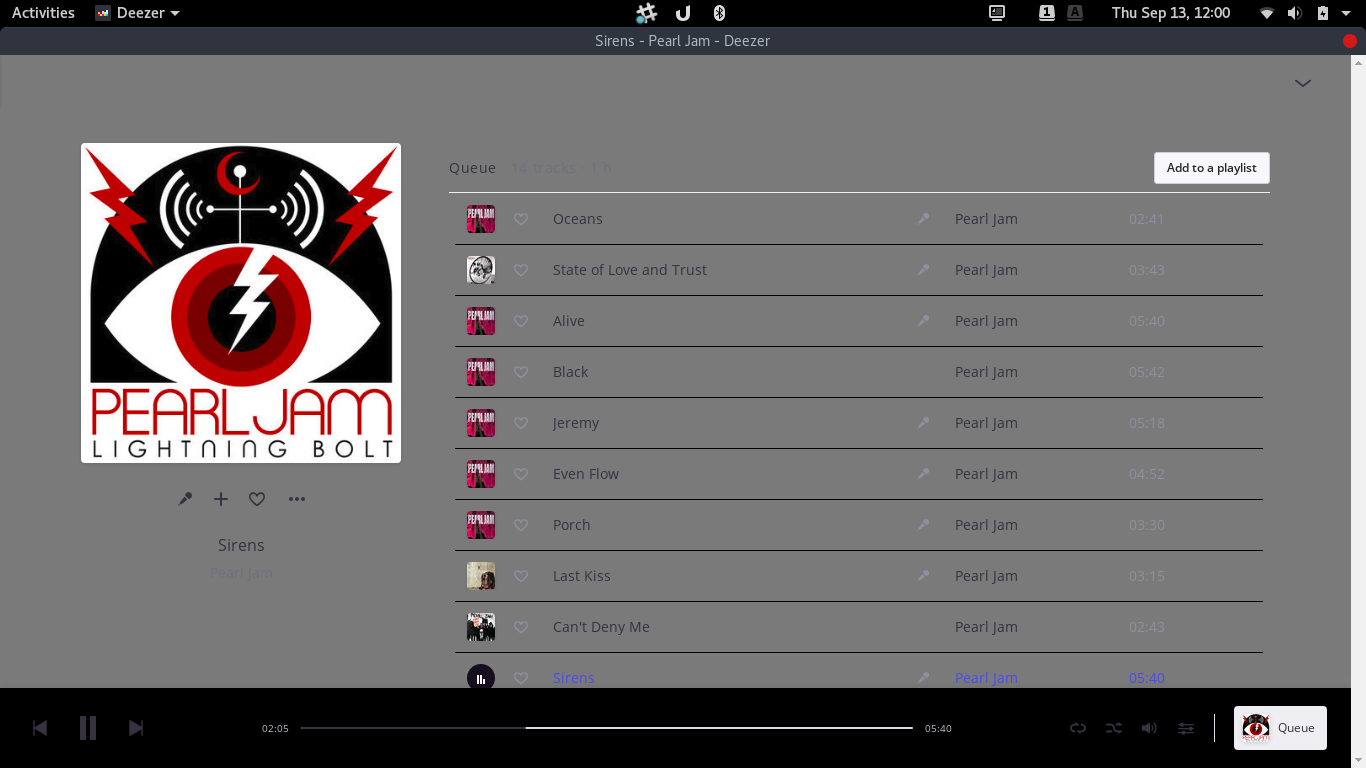Play the track titled Jeremy
Viewport: 1366px width, 768px height.
tap(576, 423)
